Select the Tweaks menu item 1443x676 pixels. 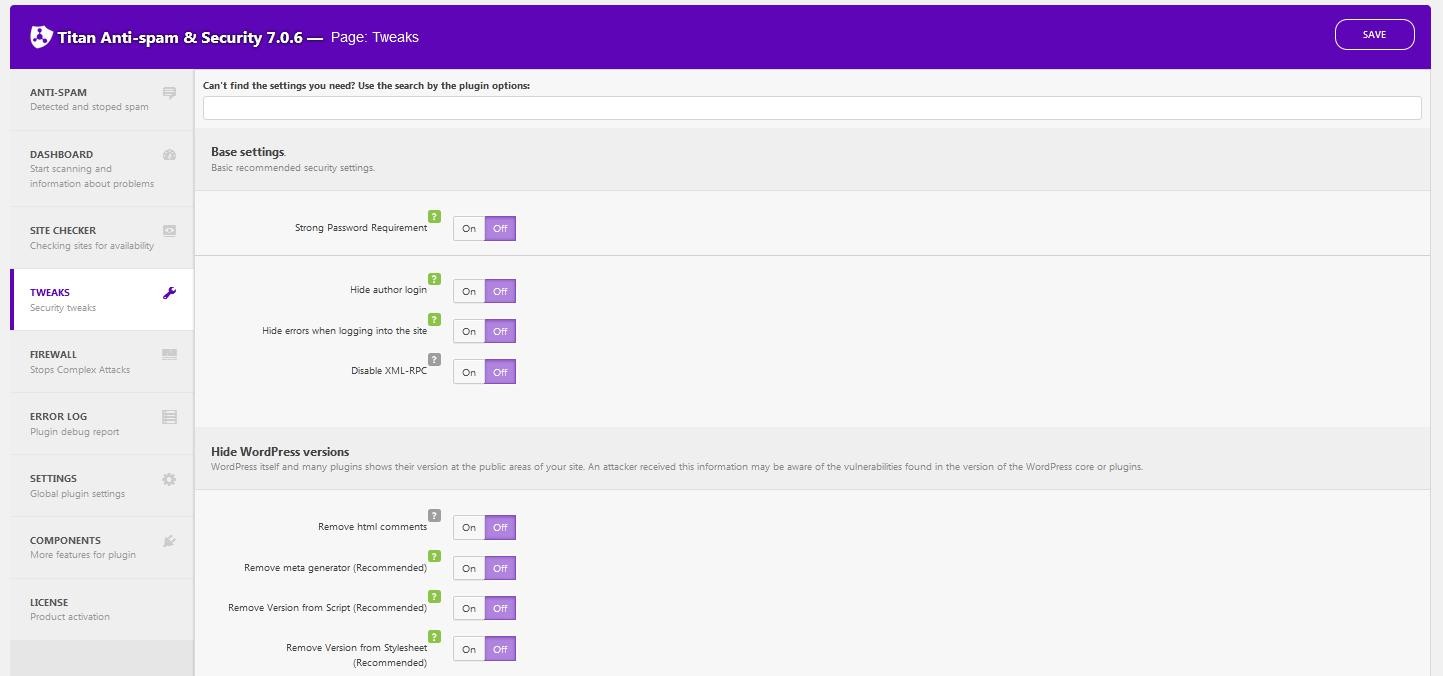tap(102, 299)
